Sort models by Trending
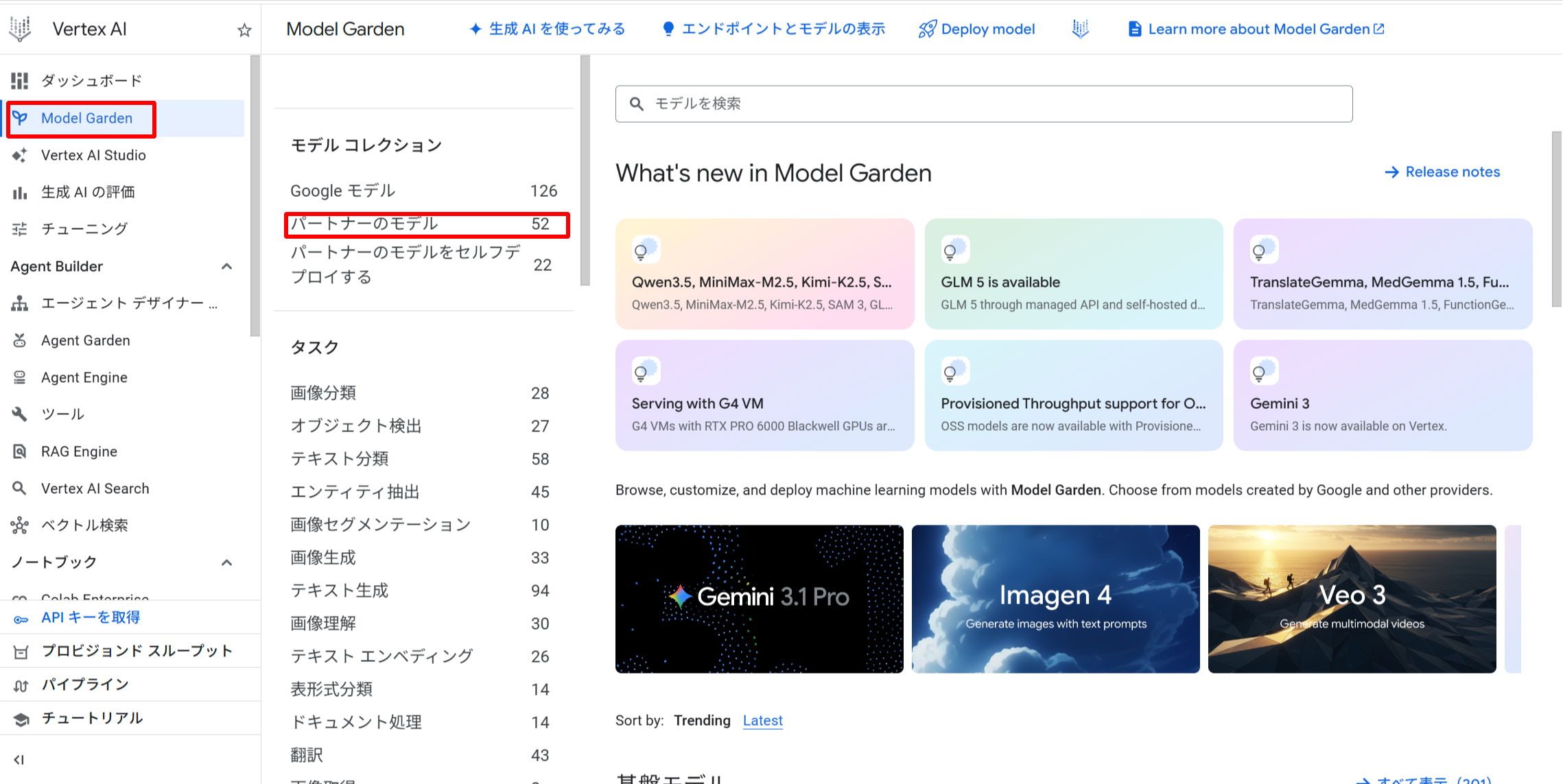The width and height of the screenshot is (1563, 784). [702, 720]
